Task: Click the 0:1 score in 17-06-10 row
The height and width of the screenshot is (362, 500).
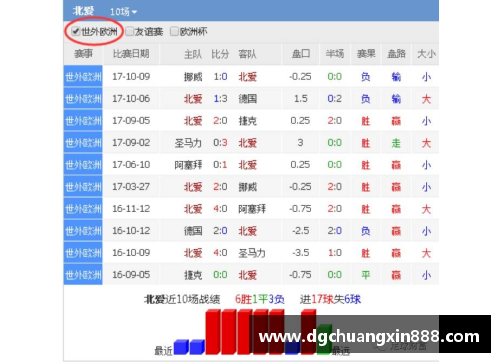Action: pyautogui.click(x=220, y=165)
